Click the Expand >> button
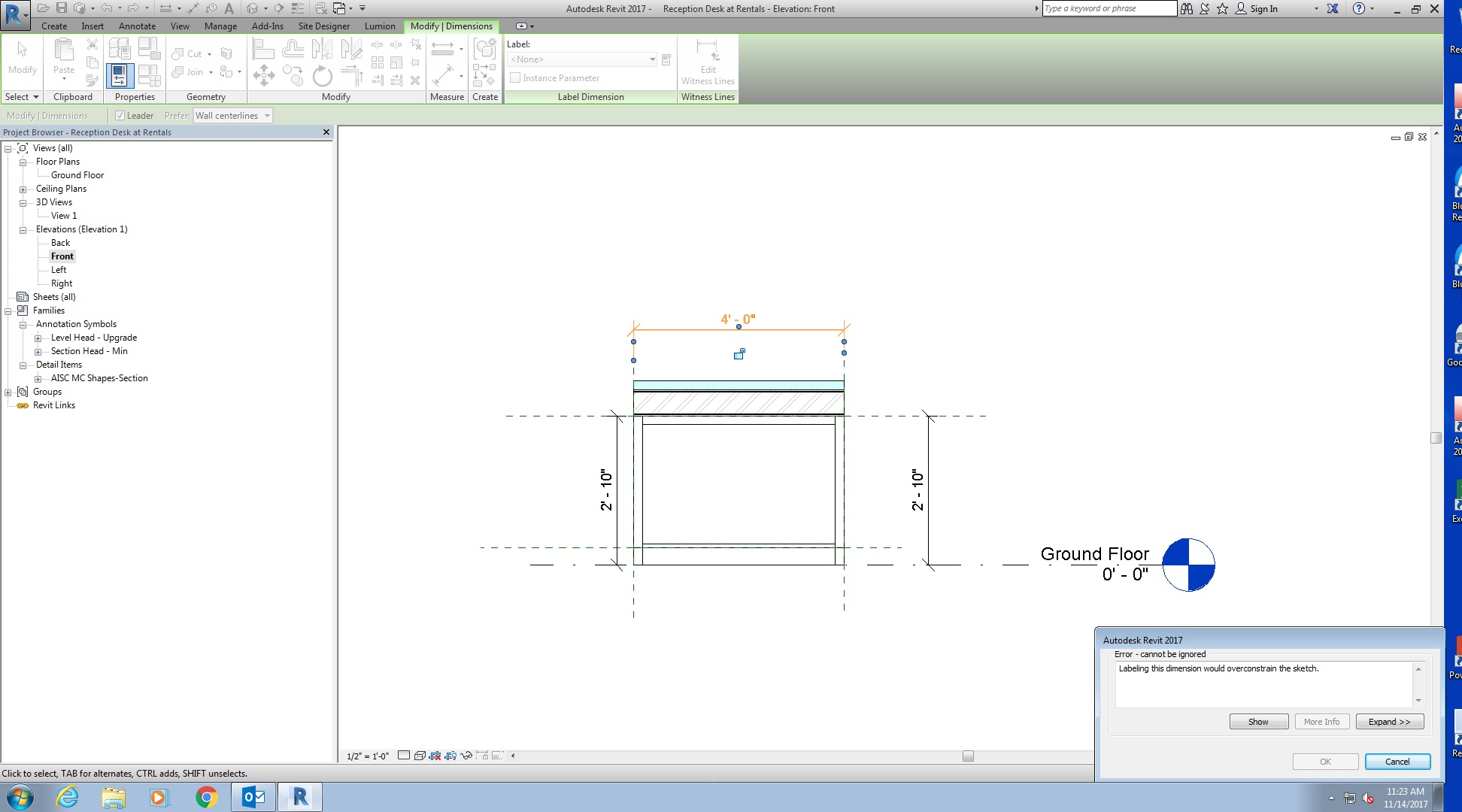This screenshot has height=812, width=1462. 1389,722
